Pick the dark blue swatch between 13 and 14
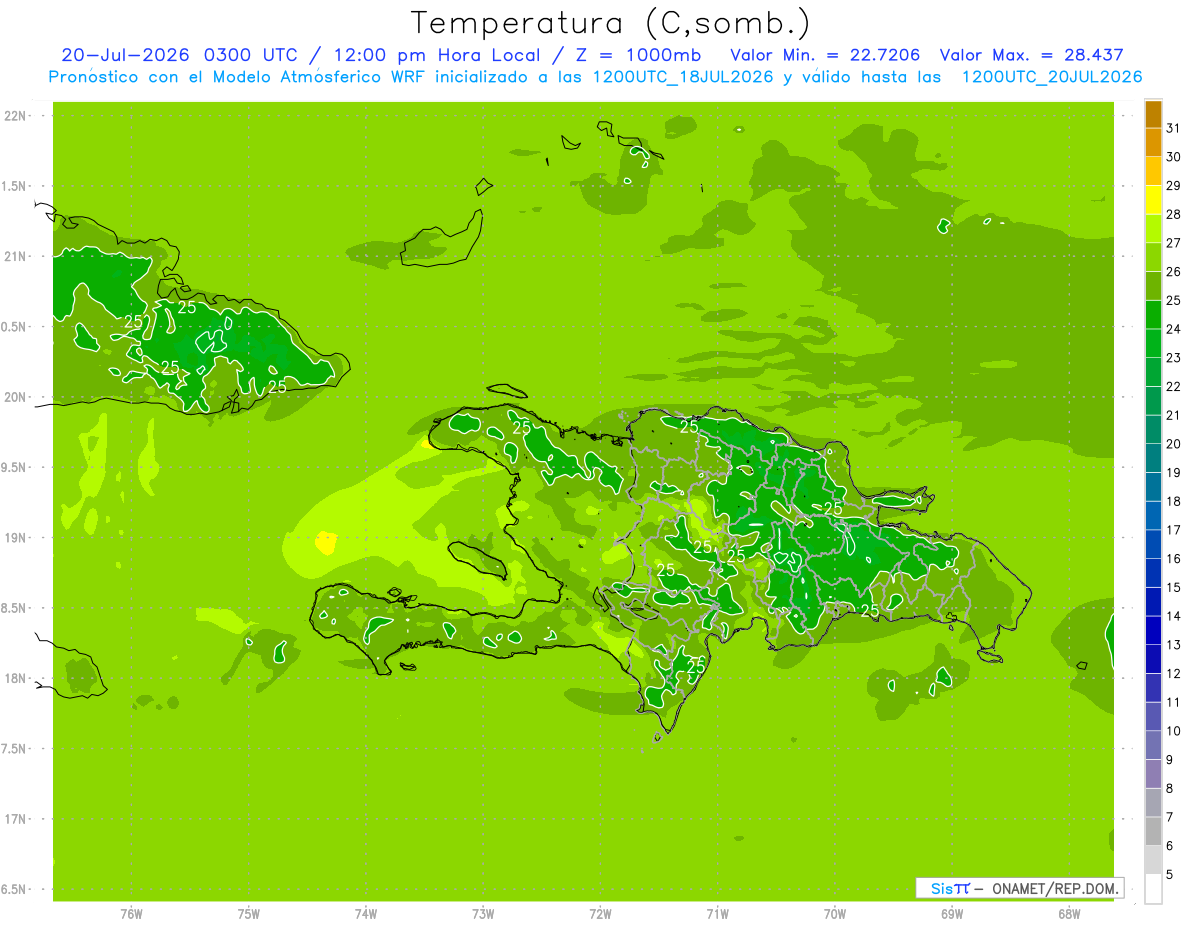 coord(1153,631)
